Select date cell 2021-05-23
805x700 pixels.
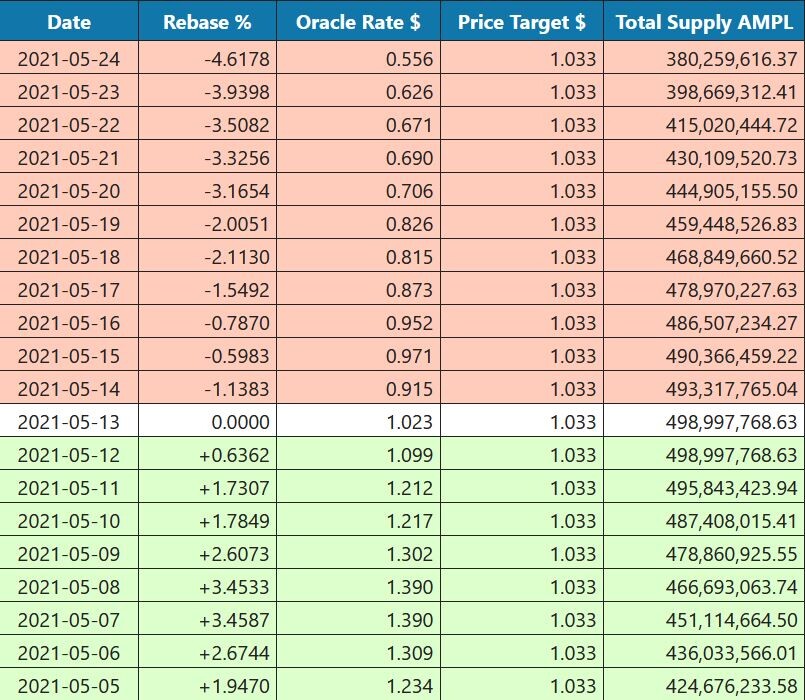(x=69, y=92)
